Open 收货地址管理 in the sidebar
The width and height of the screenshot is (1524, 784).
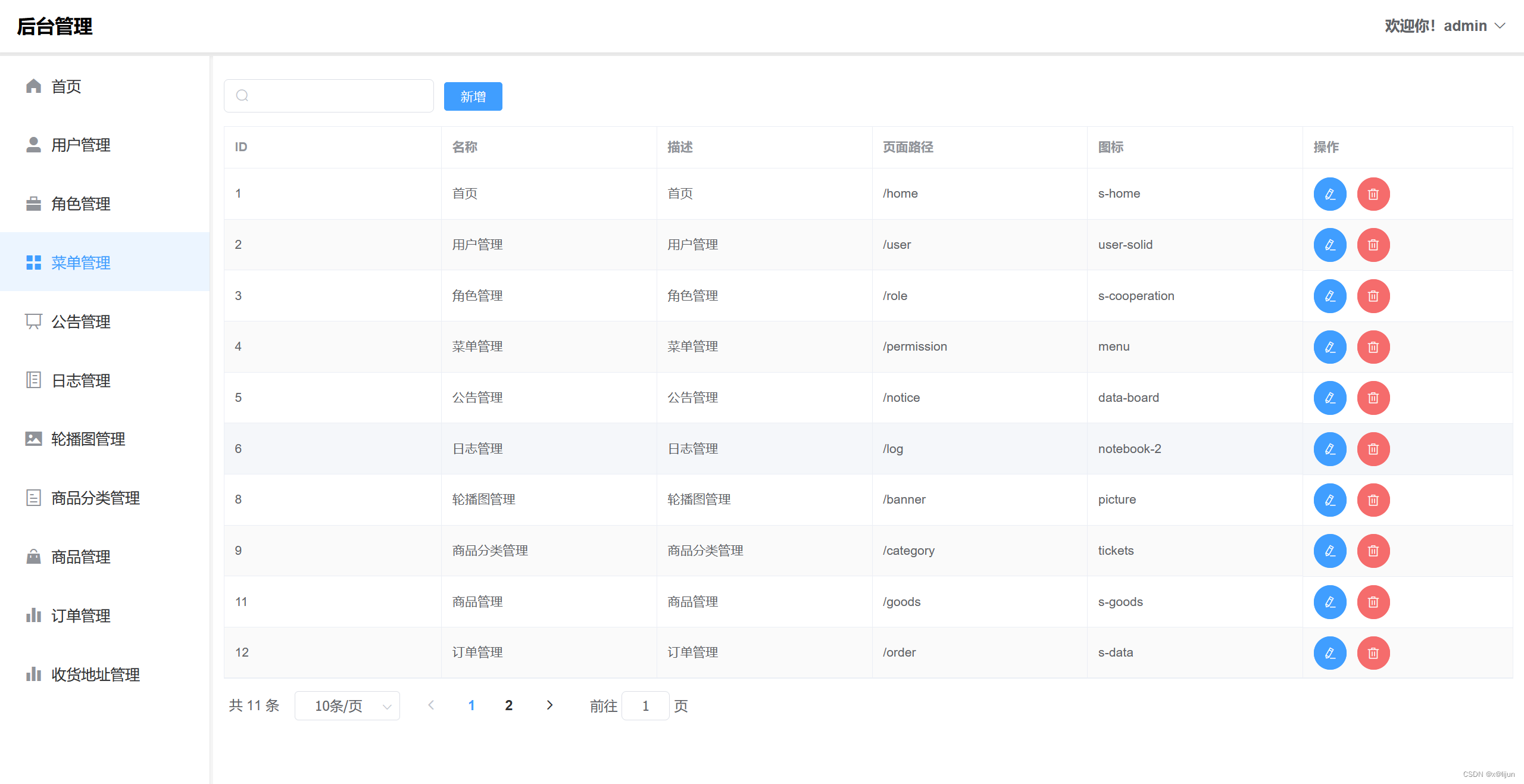(105, 674)
